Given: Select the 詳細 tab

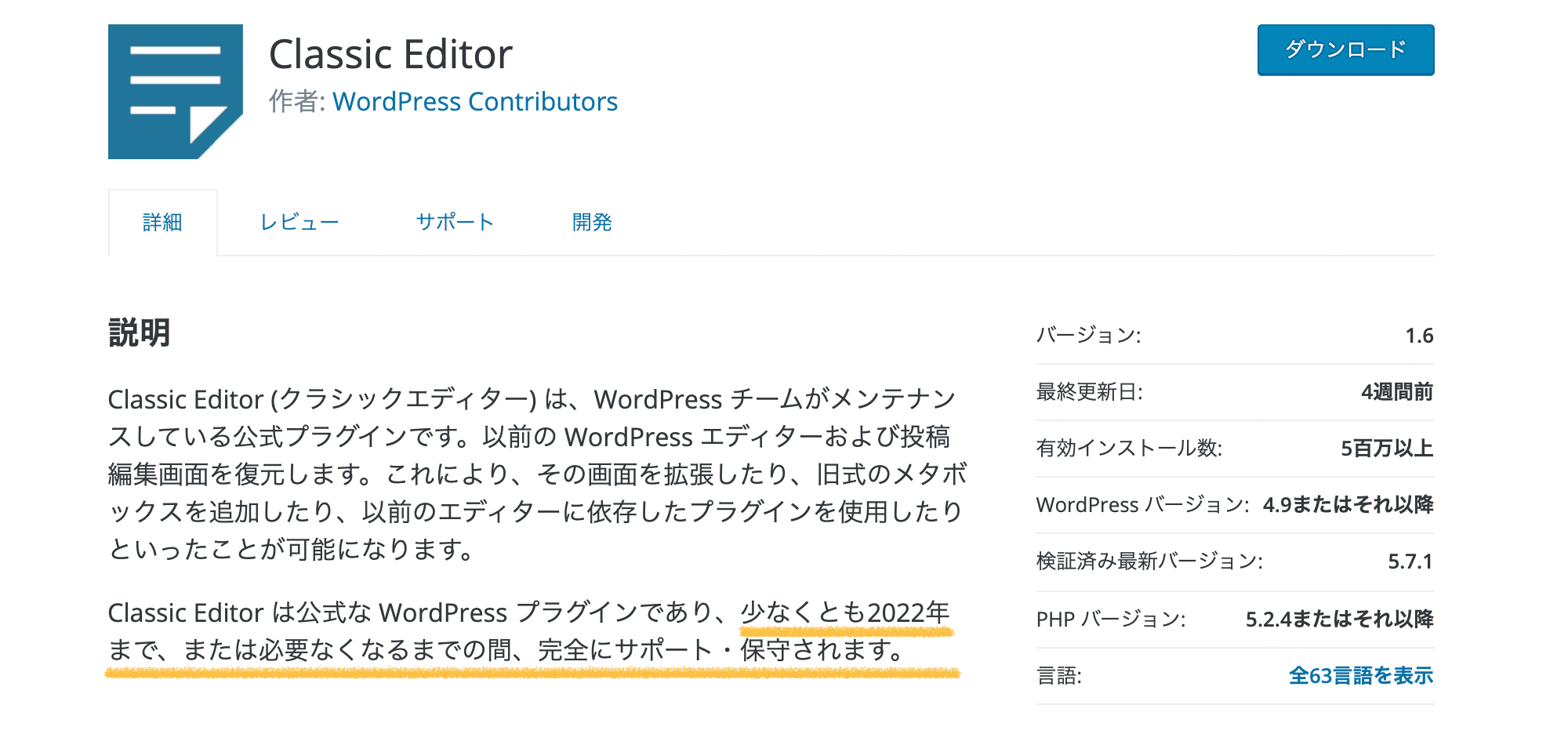Looking at the screenshot, I should point(162,223).
